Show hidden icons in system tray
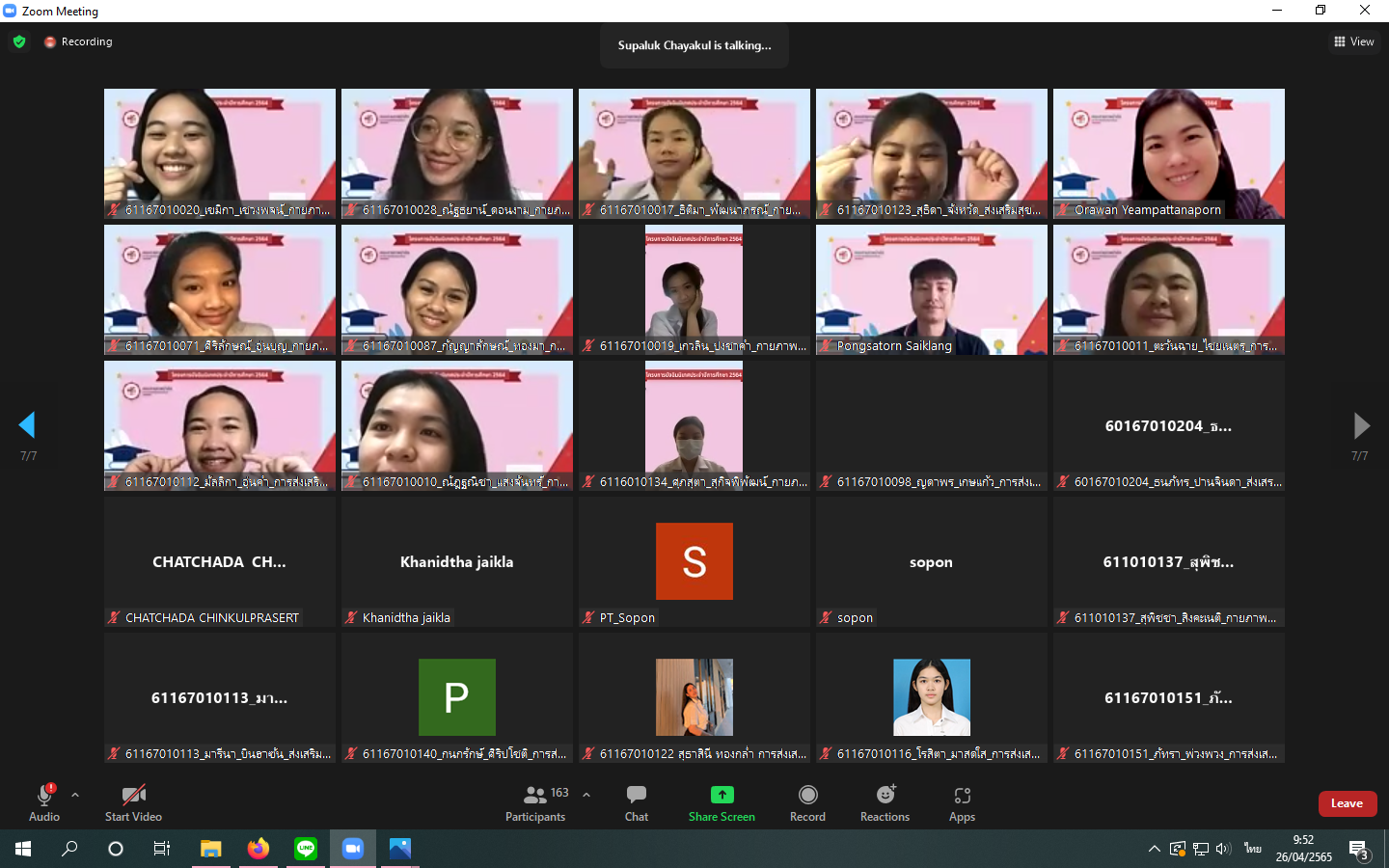The width and height of the screenshot is (1389, 868). pyautogui.click(x=1154, y=849)
